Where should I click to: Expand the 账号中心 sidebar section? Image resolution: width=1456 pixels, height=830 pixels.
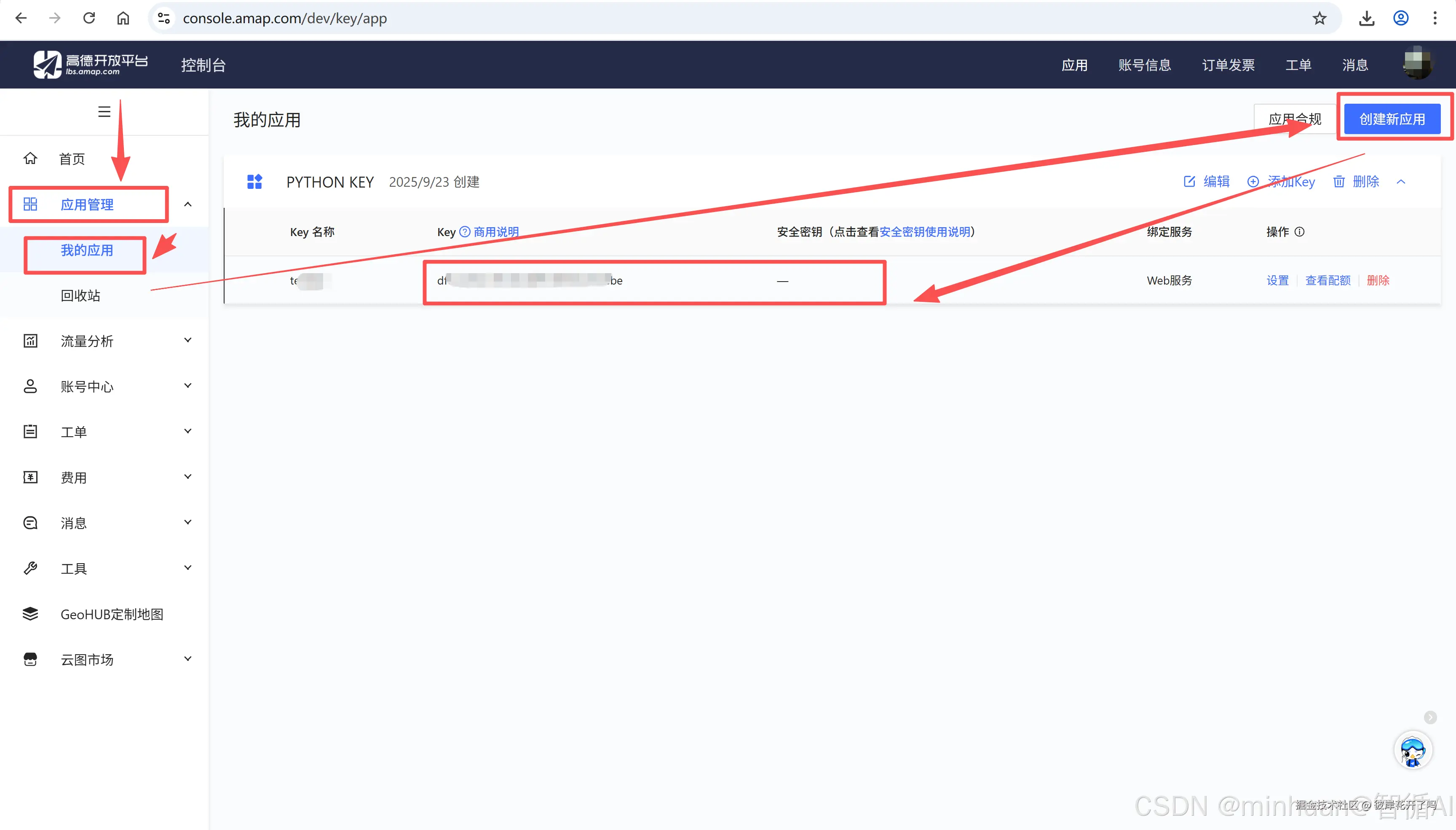point(187,386)
